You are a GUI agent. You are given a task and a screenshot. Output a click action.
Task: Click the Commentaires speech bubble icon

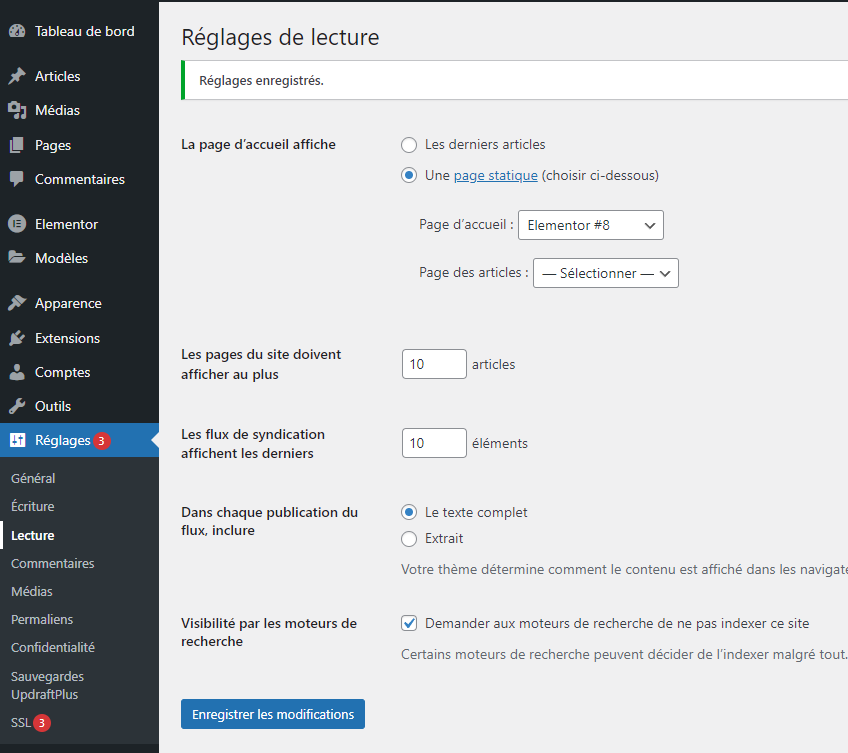pos(16,180)
